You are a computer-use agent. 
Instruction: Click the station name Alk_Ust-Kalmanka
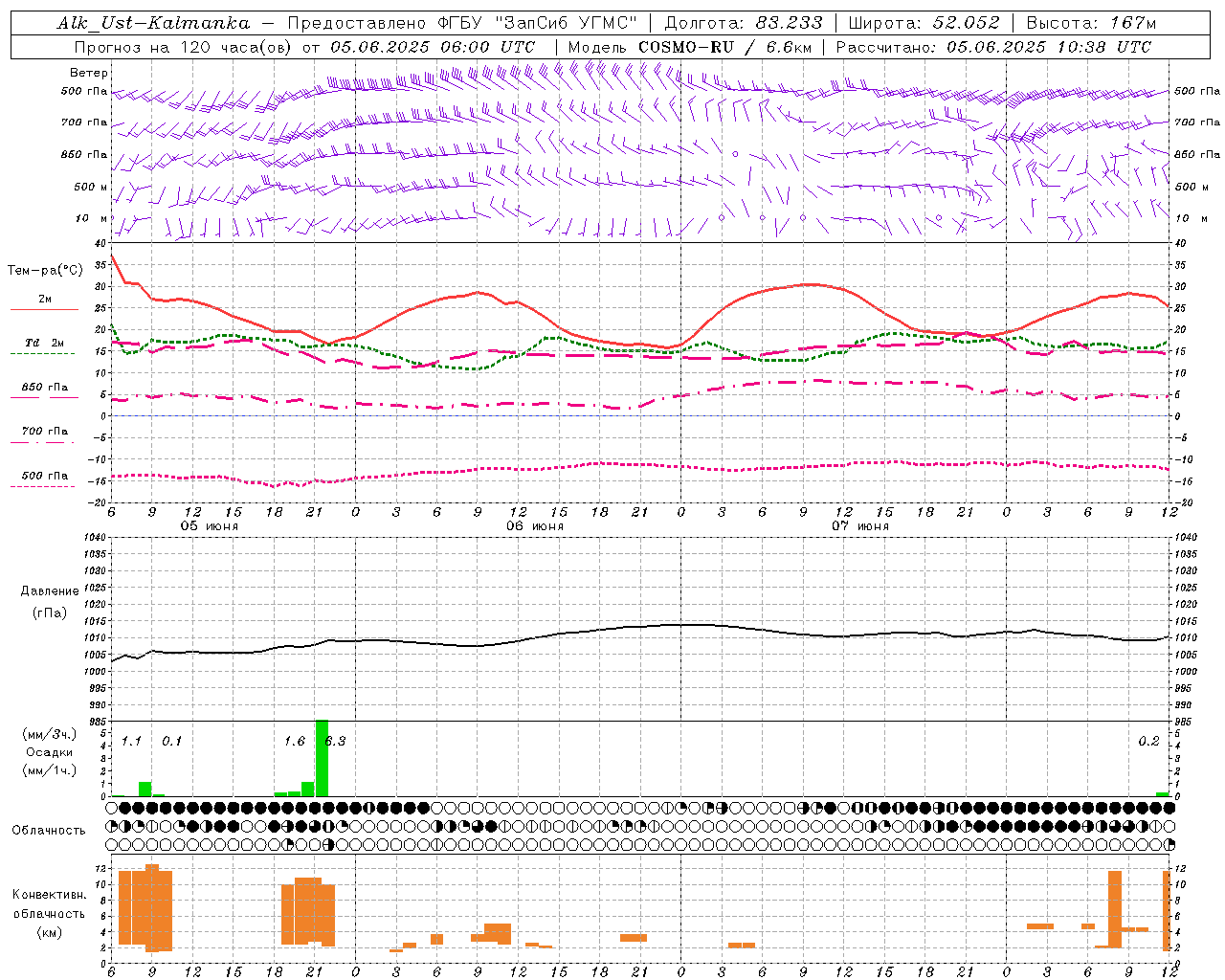(x=154, y=23)
